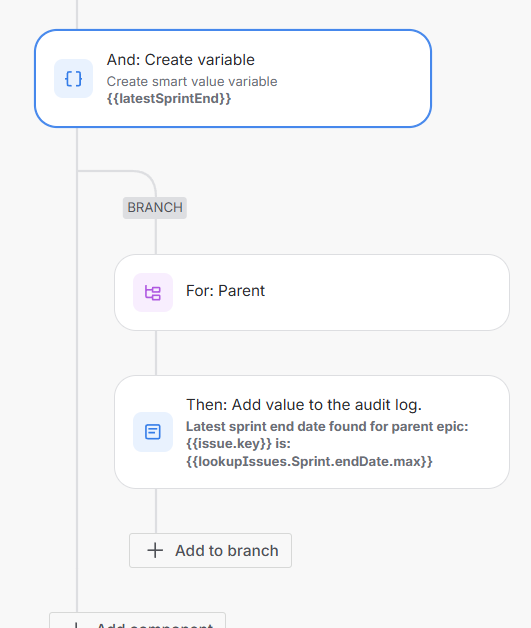This screenshot has height=628, width=531.
Task: Click the curly braces Create variable icon
Action: tap(73, 78)
